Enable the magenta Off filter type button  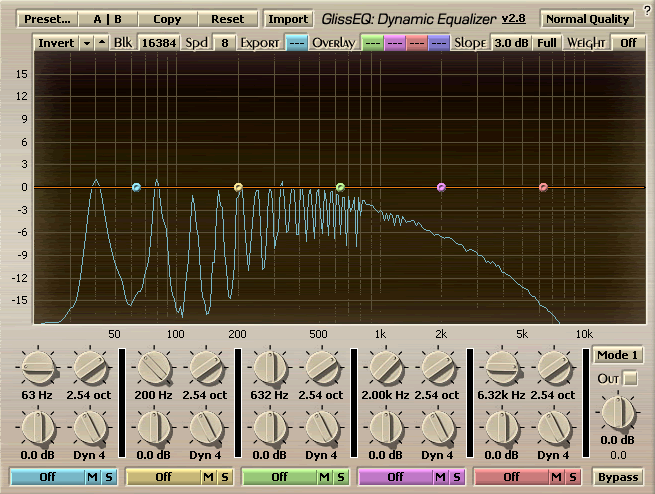click(396, 477)
